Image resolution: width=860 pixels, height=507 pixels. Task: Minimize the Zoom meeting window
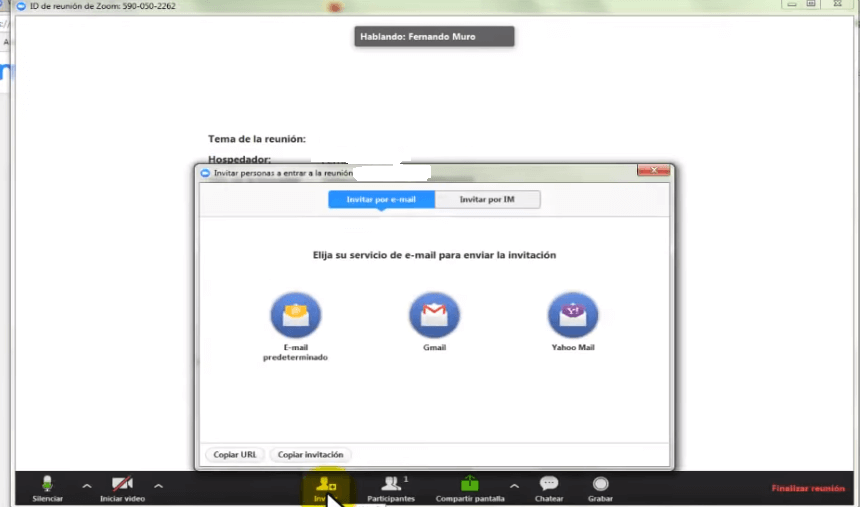pyautogui.click(x=791, y=4)
